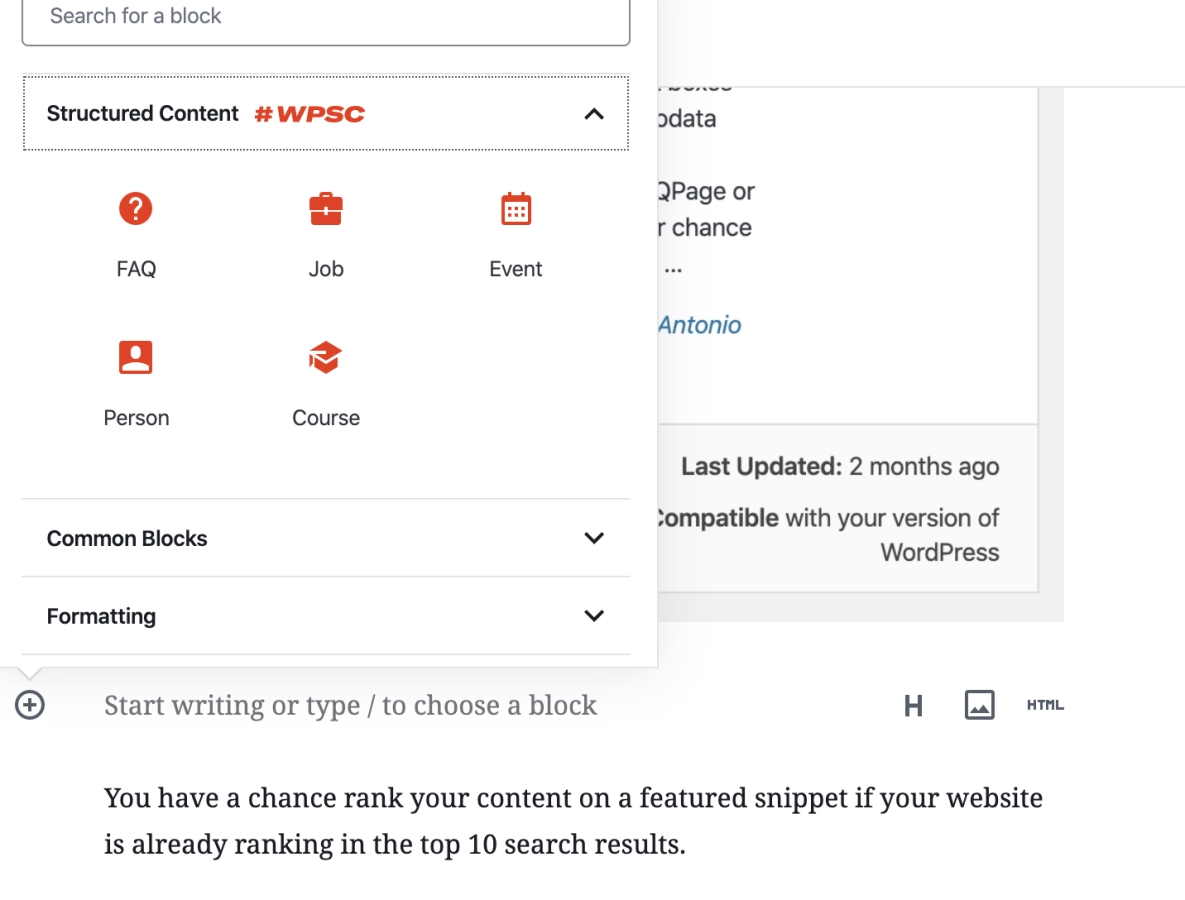Insert a custom HTML block
The width and height of the screenshot is (1185, 900).
tap(1045, 705)
